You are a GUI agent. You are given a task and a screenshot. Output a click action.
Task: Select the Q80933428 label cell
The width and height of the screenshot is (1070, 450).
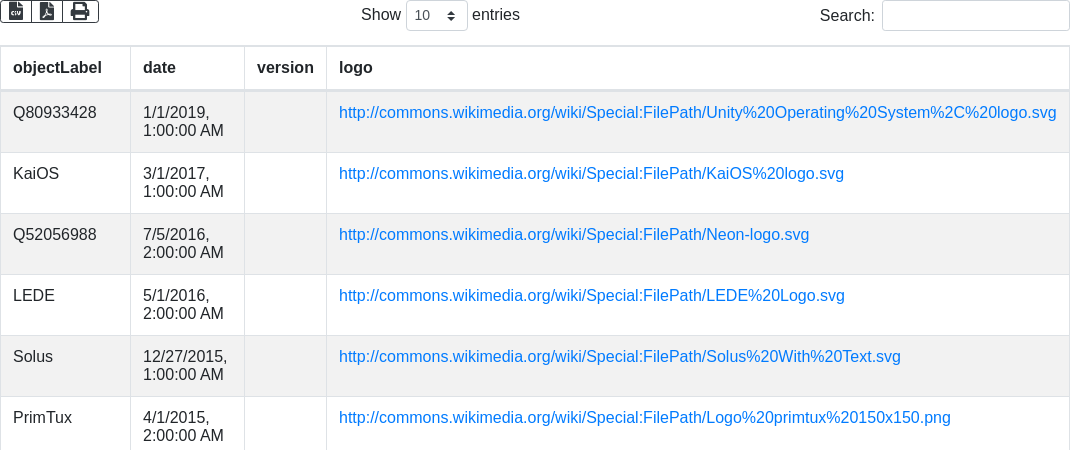55,113
